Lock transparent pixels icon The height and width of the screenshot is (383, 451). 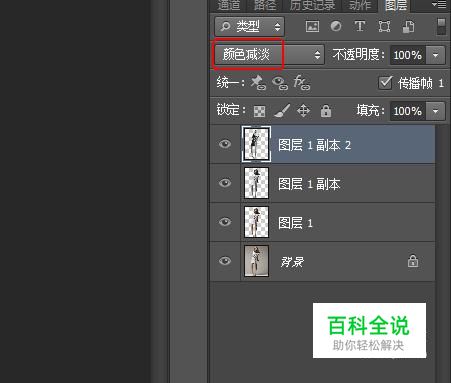(x=259, y=111)
